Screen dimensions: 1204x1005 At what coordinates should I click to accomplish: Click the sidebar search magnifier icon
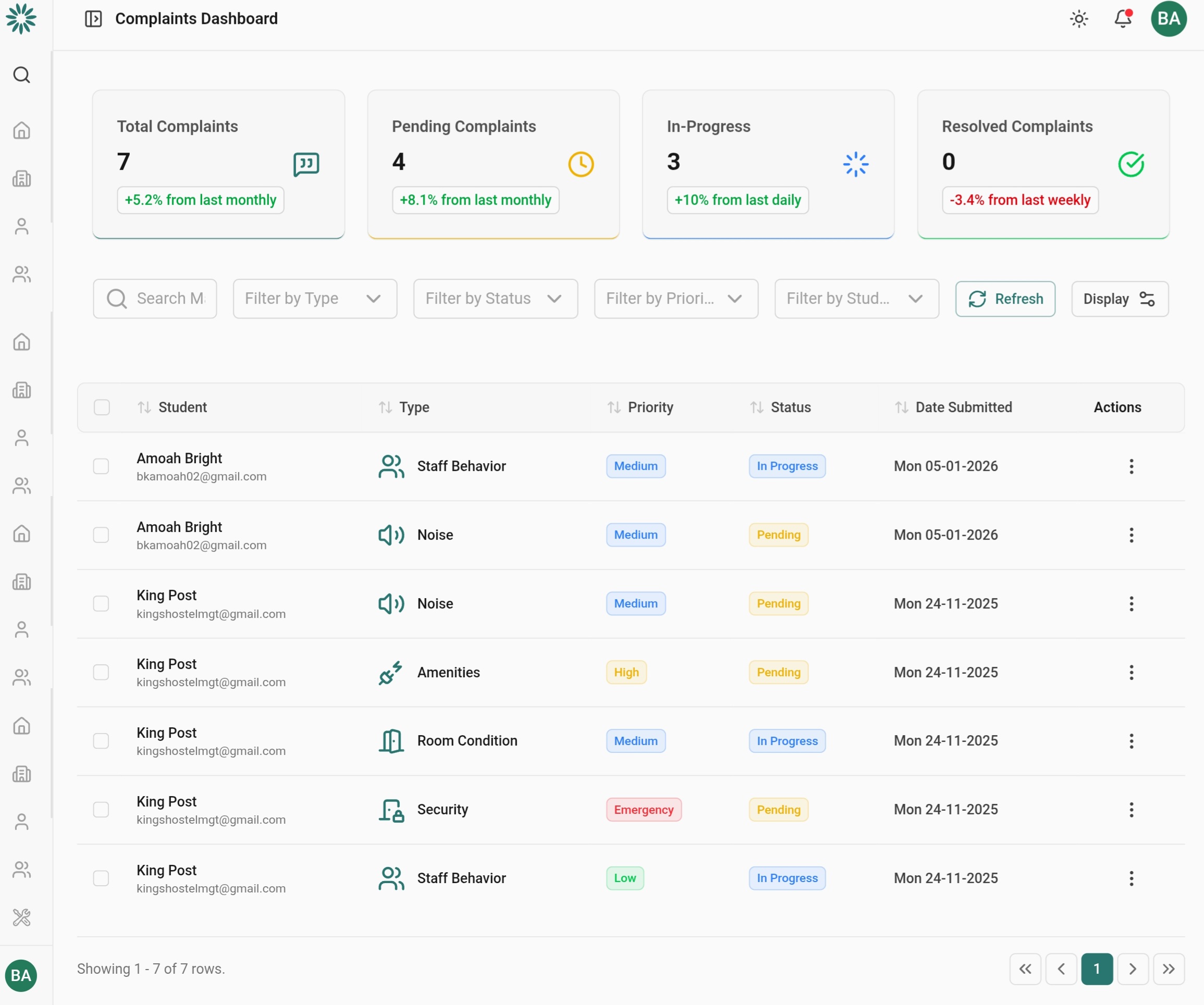[x=21, y=75]
